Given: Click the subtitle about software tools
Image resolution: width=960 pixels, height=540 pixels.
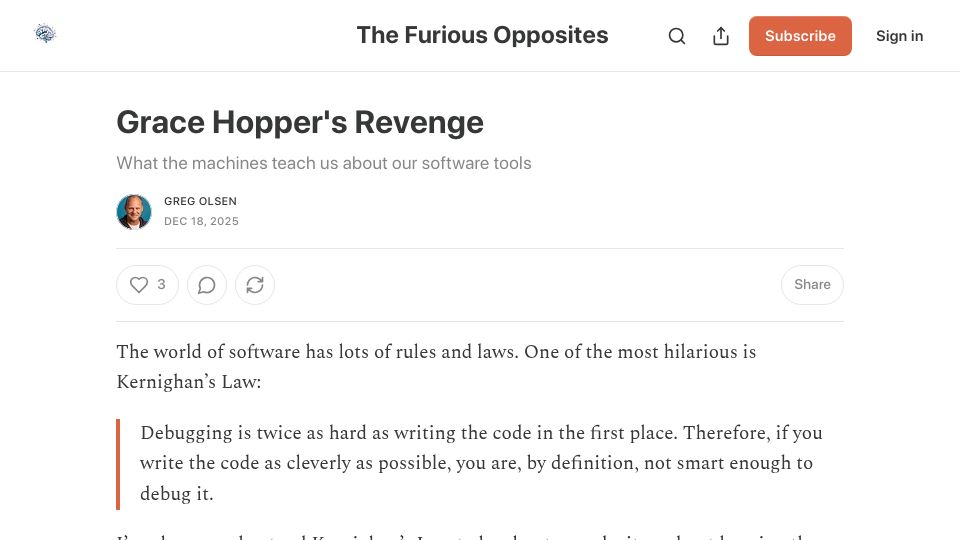Looking at the screenshot, I should pos(324,163).
